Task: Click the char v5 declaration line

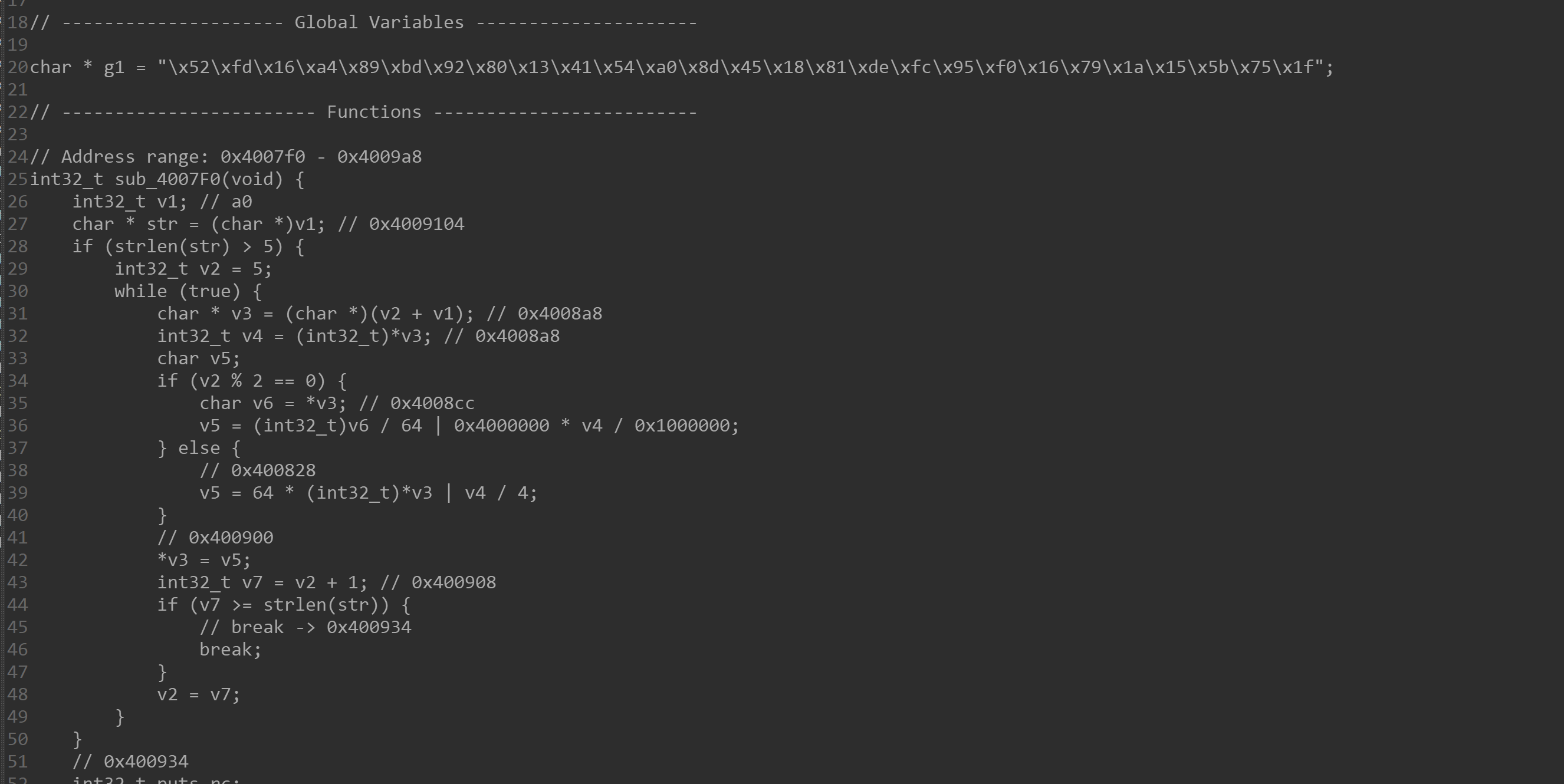Action: coord(199,358)
